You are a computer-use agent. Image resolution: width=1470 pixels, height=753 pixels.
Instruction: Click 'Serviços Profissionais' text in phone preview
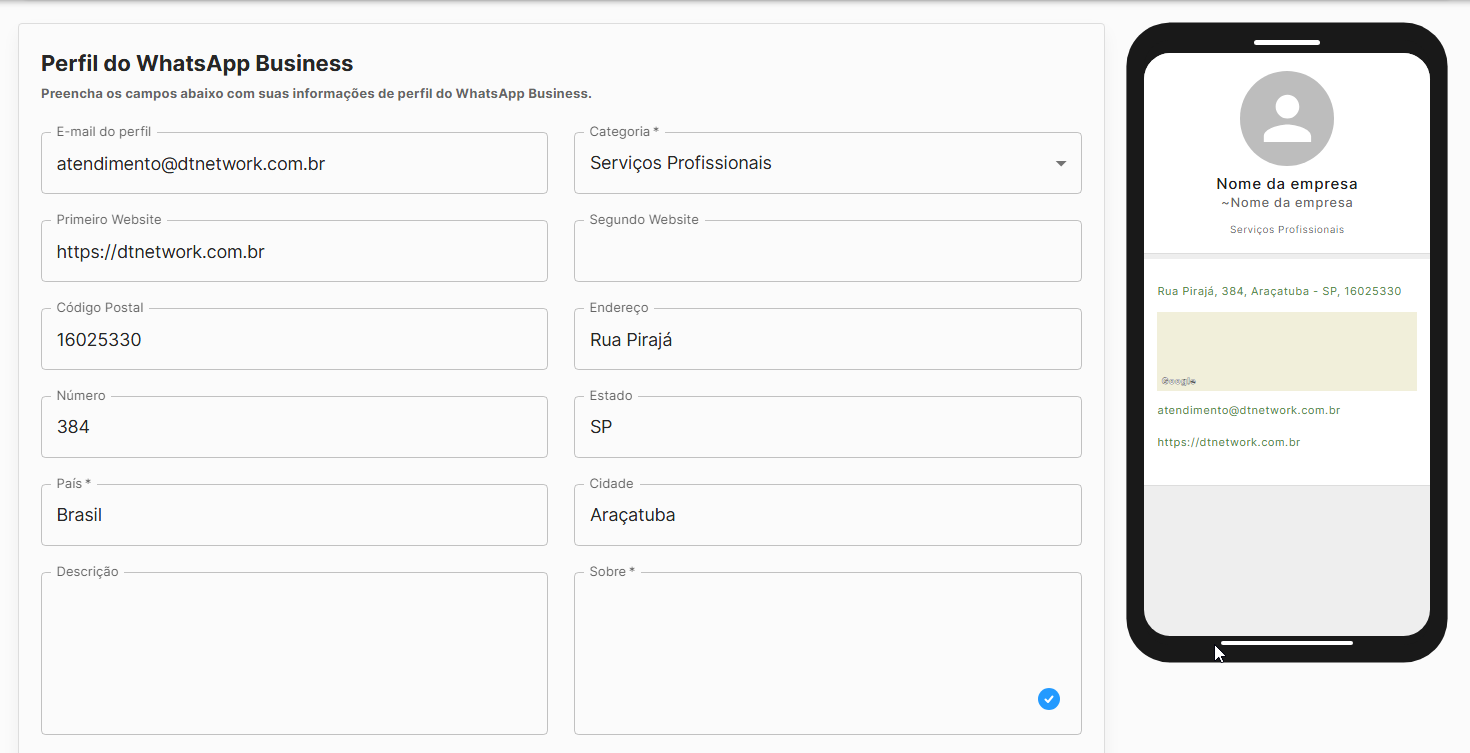[x=1287, y=230]
